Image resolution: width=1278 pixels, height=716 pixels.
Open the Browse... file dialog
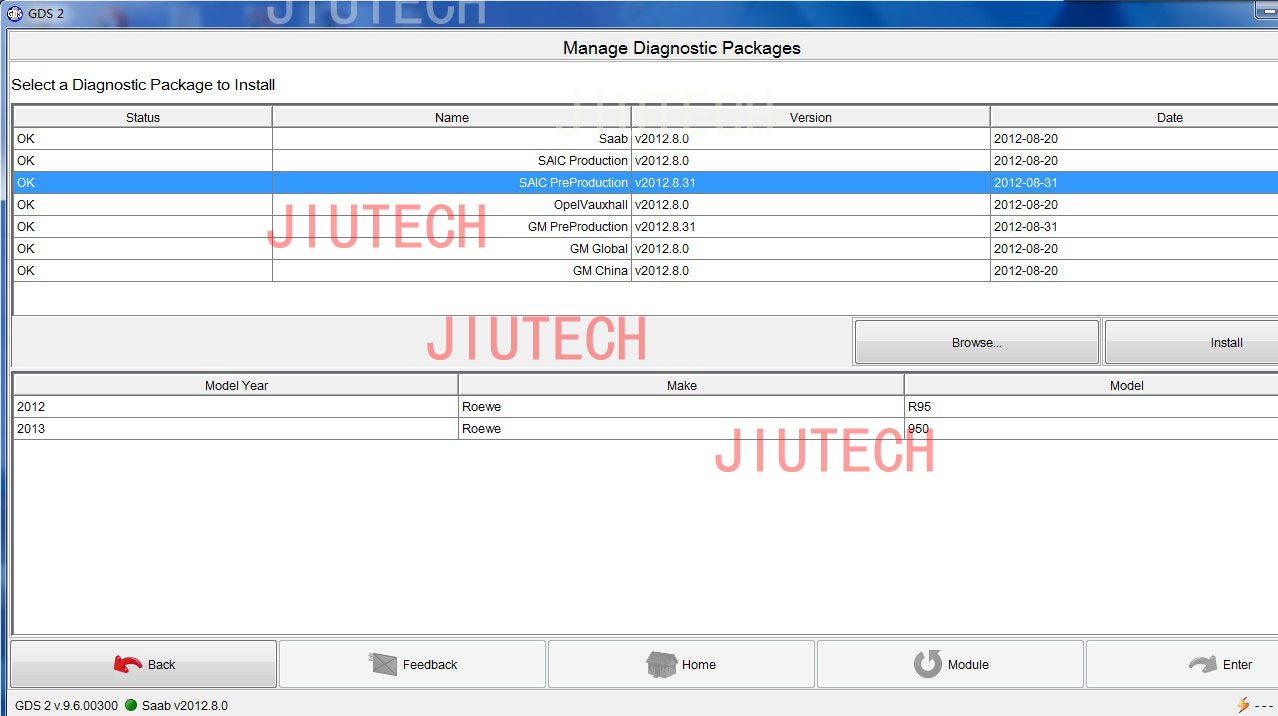(x=976, y=342)
